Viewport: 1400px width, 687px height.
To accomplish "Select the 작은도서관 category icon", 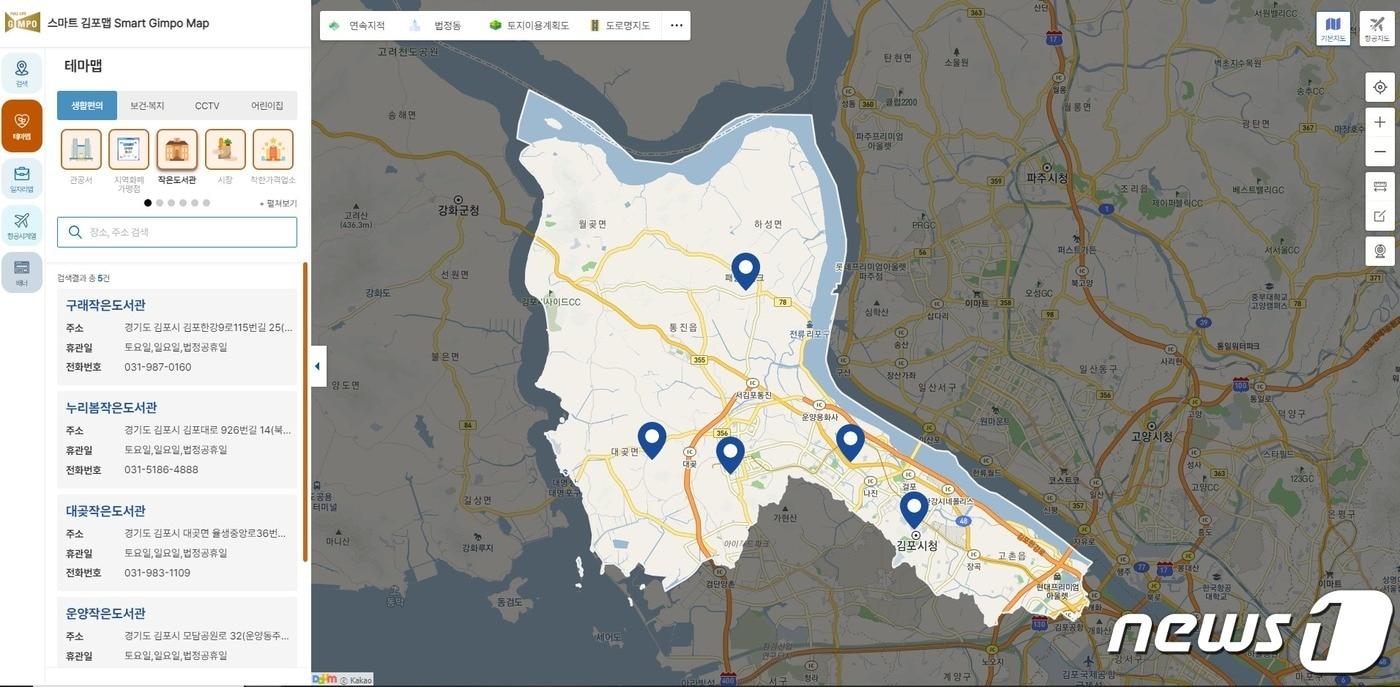I will 177,150.
